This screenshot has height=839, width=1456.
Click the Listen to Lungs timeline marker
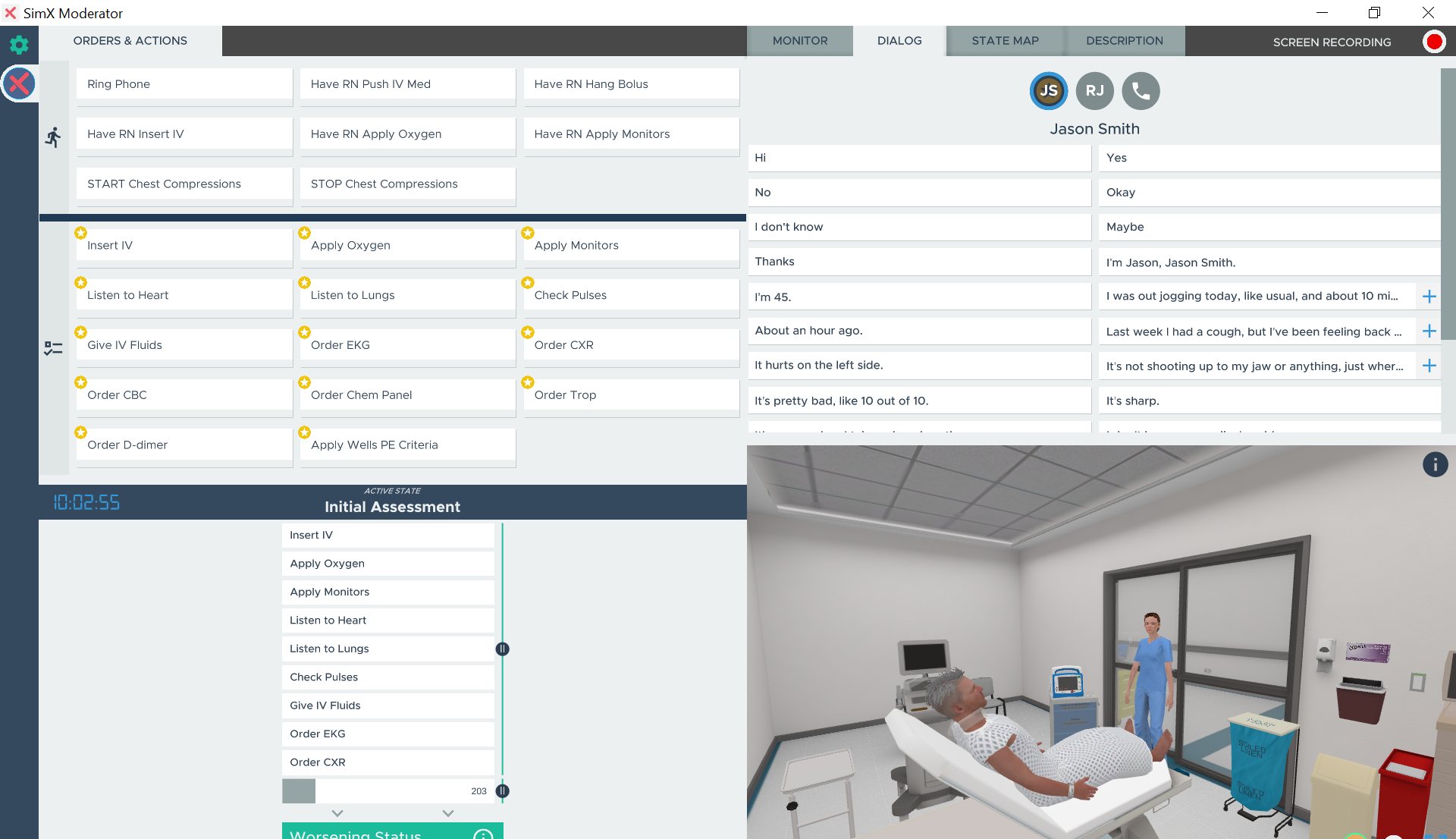pos(502,649)
